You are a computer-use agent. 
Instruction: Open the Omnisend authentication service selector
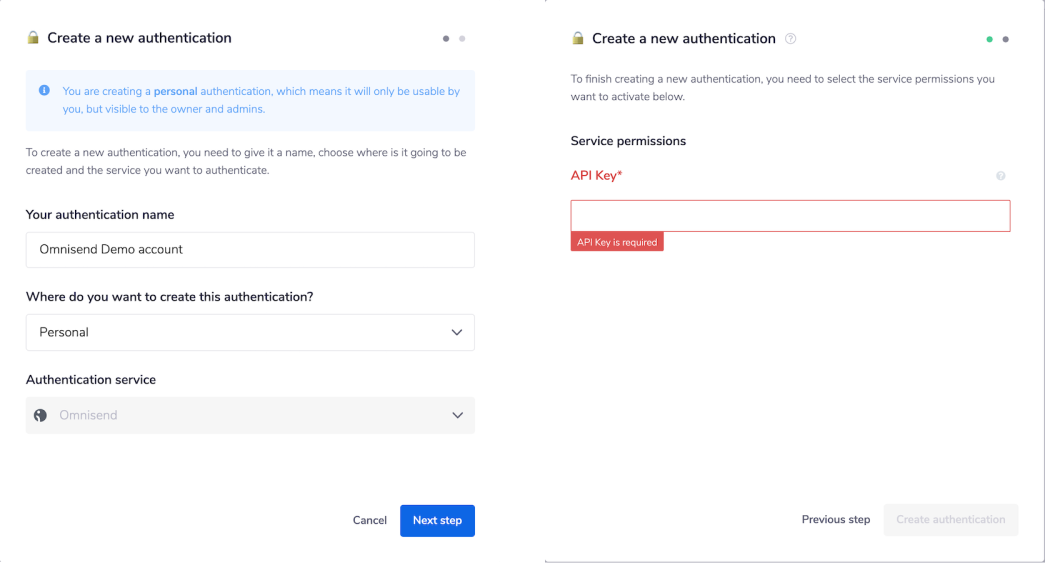[250, 415]
